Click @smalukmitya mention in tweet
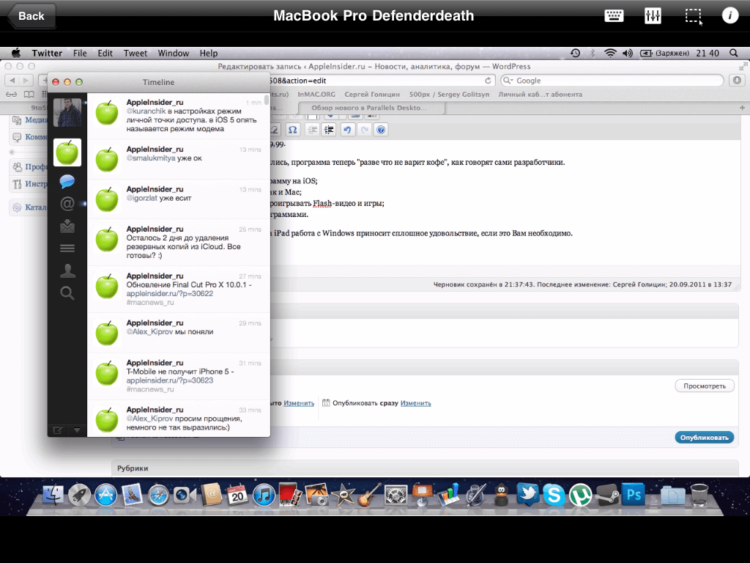The height and width of the screenshot is (563, 750). click(x=151, y=158)
